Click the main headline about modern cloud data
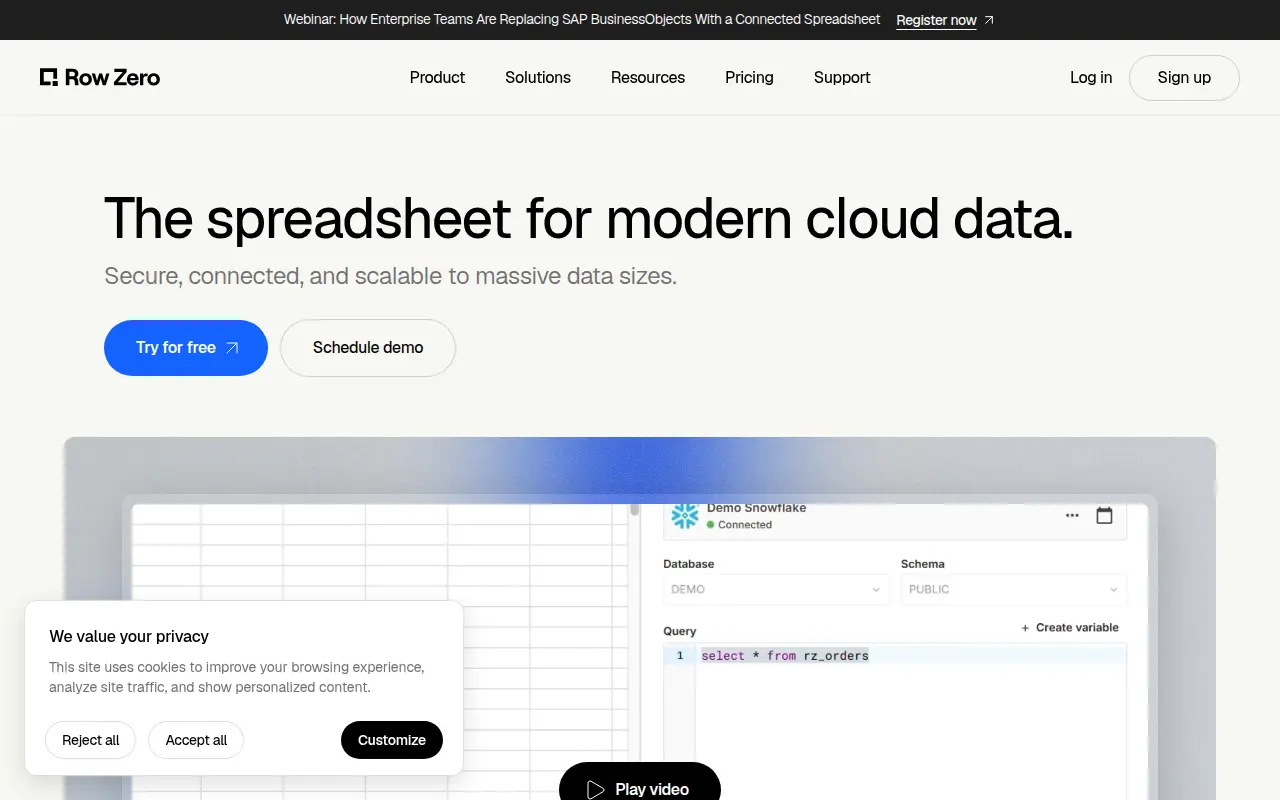Image resolution: width=1280 pixels, height=800 pixels. click(589, 218)
